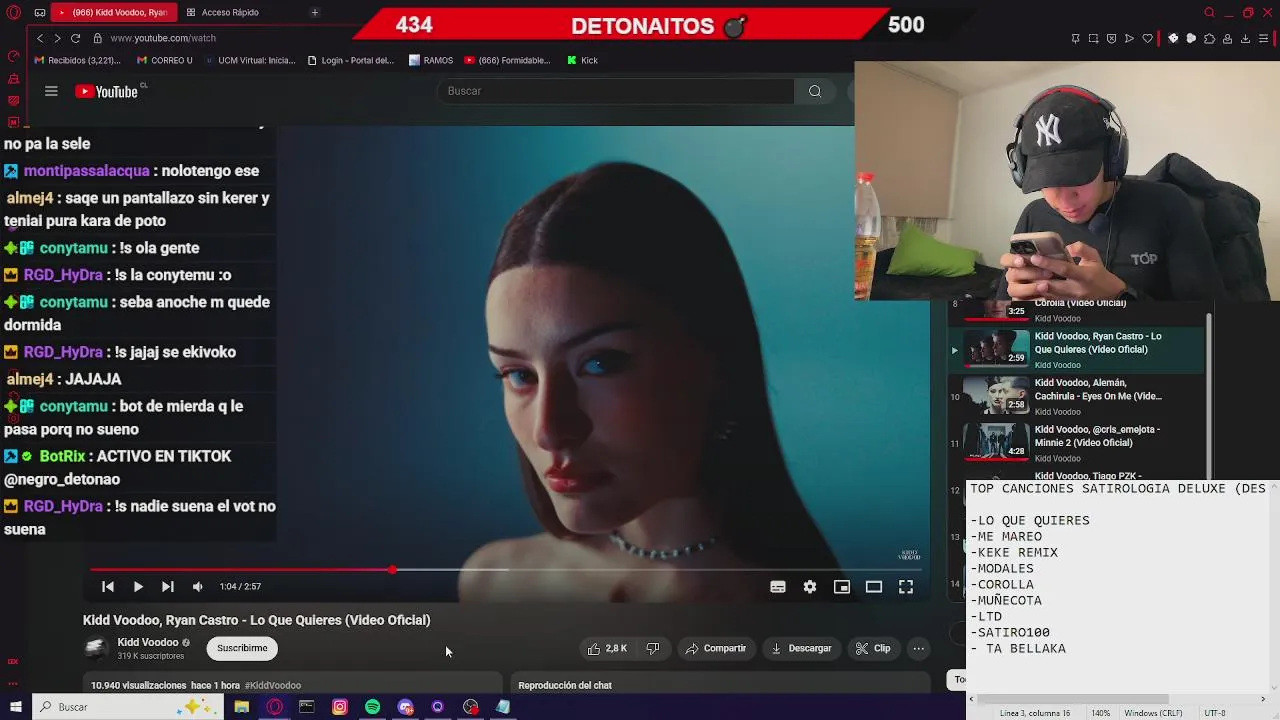Screen dimensions: 1280x720
Task: Open ad blocker shield icon
Action: [x=1111, y=38]
